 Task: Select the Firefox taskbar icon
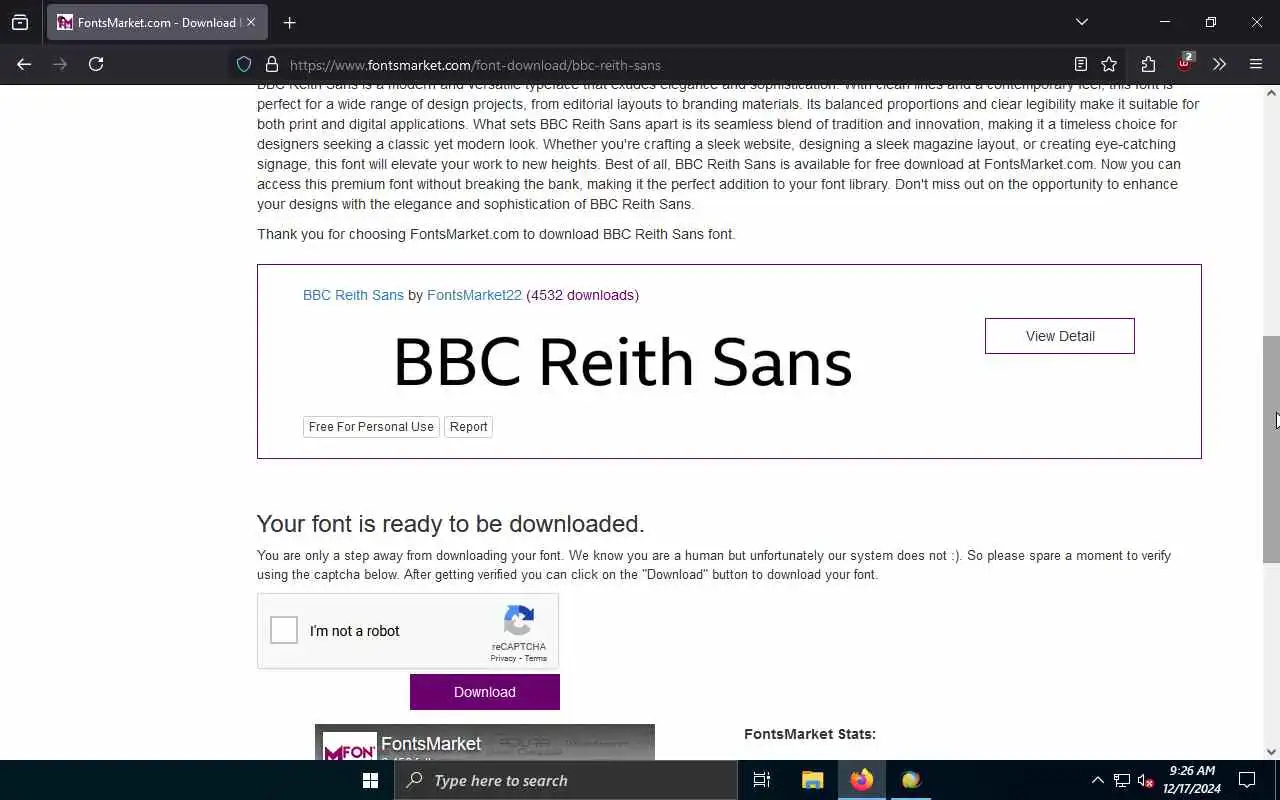[x=862, y=780]
